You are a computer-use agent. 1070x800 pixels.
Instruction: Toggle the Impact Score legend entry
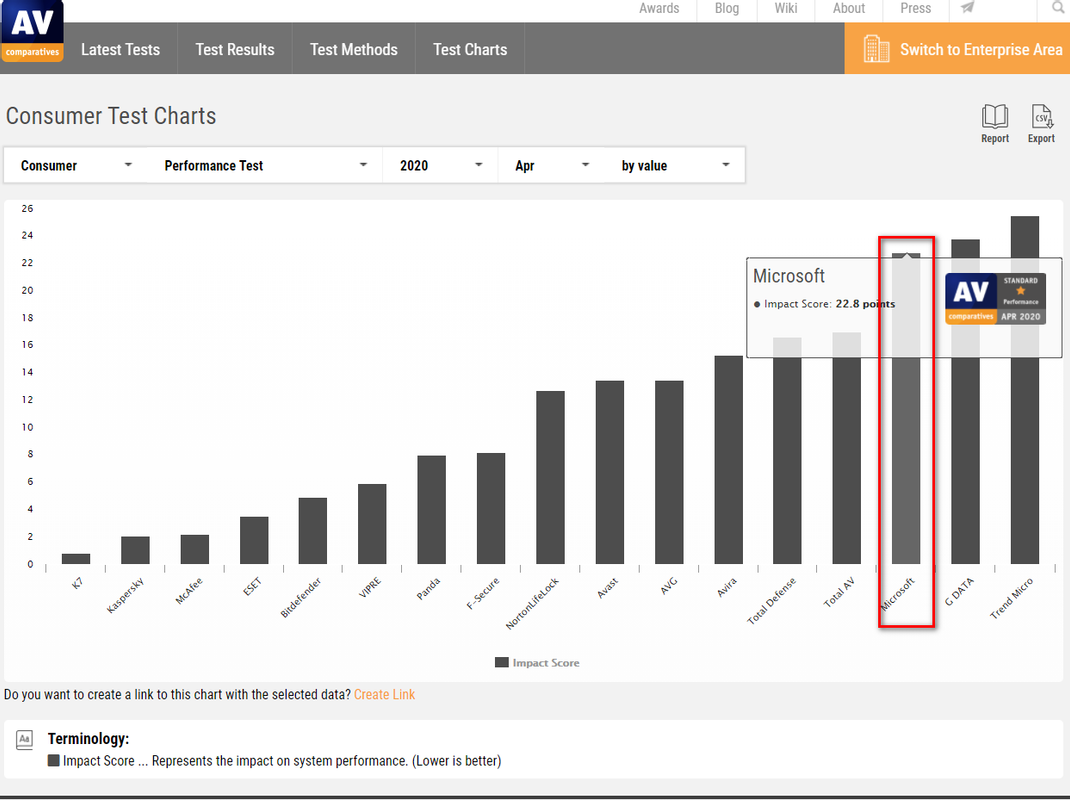coord(537,663)
